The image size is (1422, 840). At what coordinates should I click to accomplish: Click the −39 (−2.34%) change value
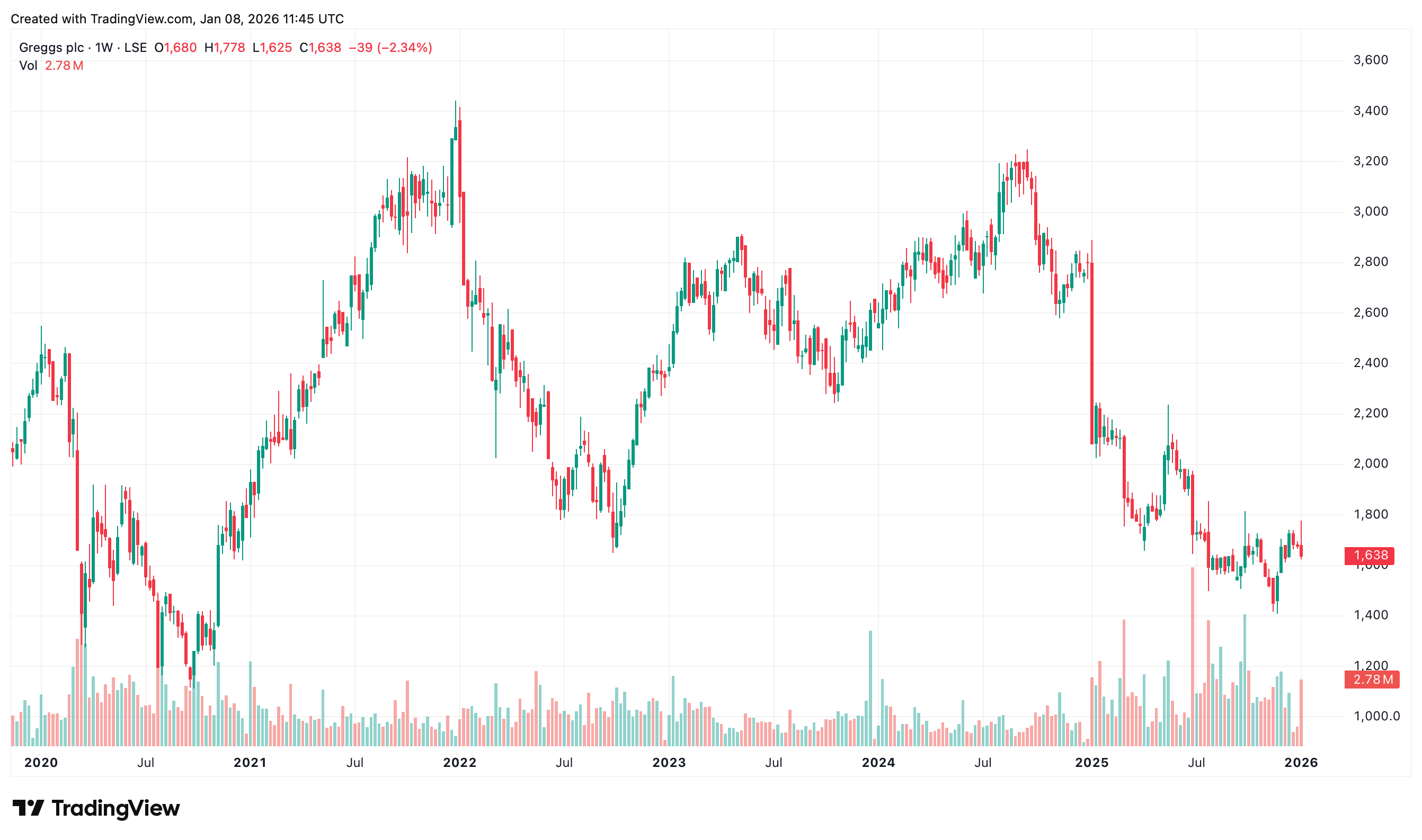(390, 48)
